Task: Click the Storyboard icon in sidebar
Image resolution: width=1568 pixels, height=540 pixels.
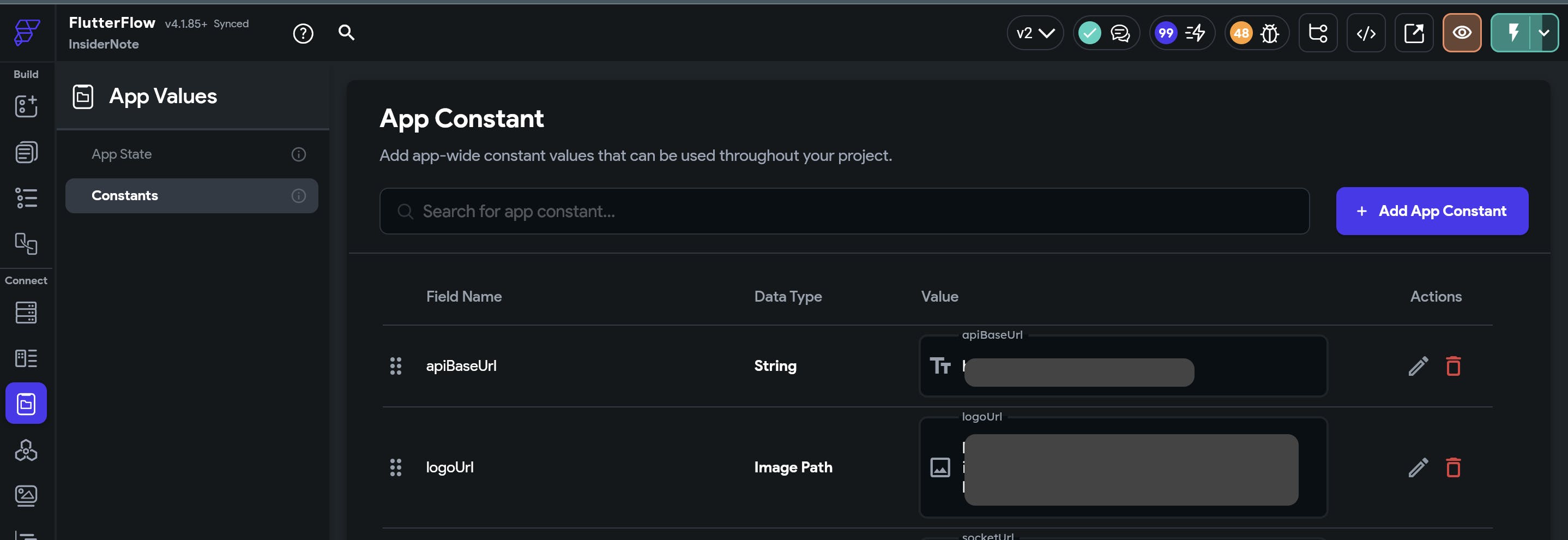Action: point(26,243)
